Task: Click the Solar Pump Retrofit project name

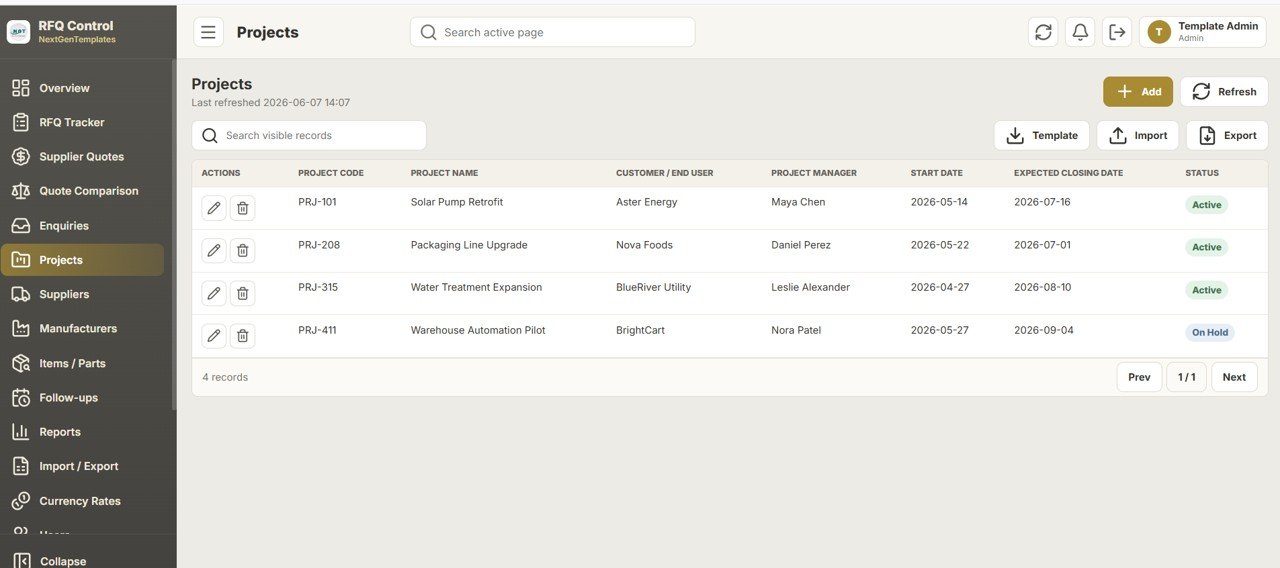Action: pos(457,202)
